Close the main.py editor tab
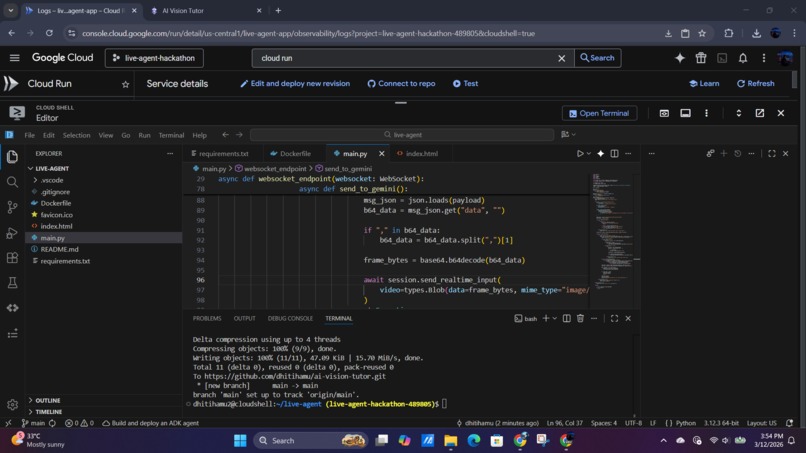 click(x=381, y=153)
